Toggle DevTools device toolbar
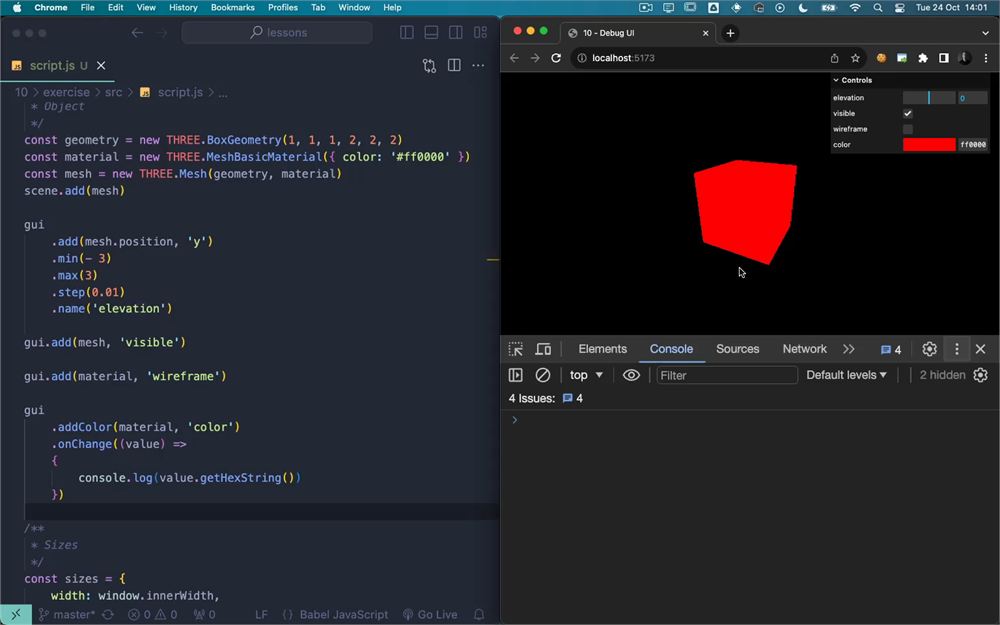The image size is (1000, 625). click(543, 349)
